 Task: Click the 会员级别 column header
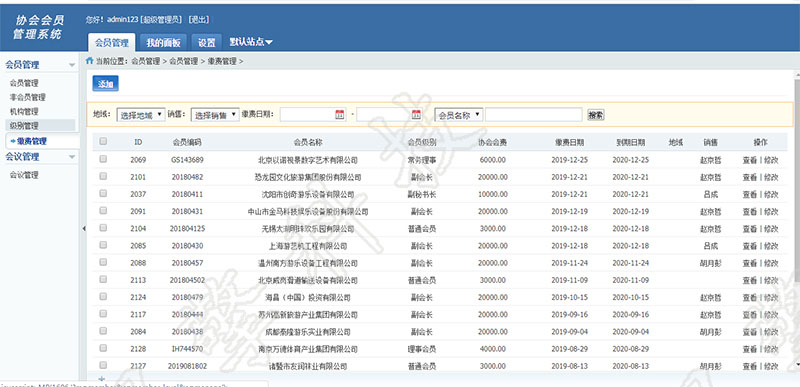pyautogui.click(x=422, y=142)
